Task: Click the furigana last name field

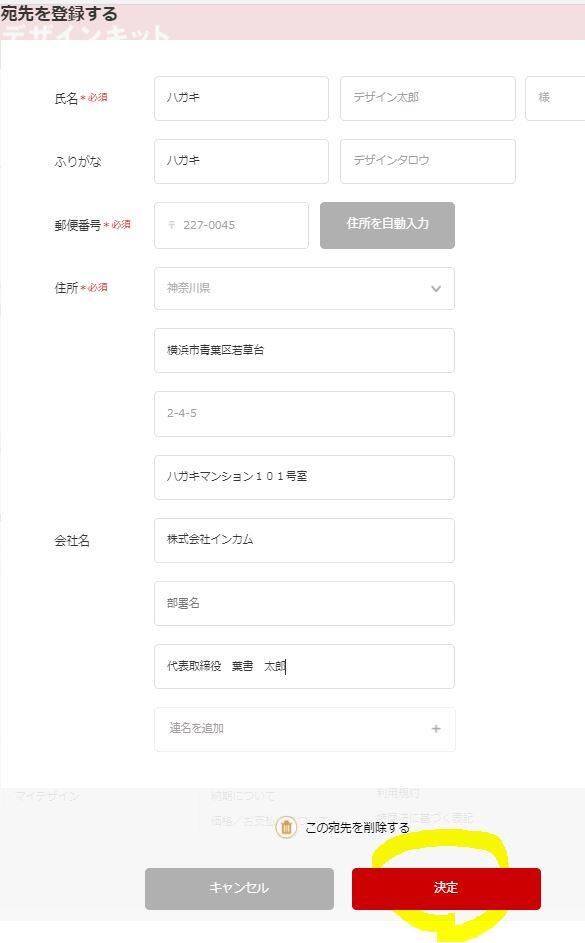Action: pos(241,161)
